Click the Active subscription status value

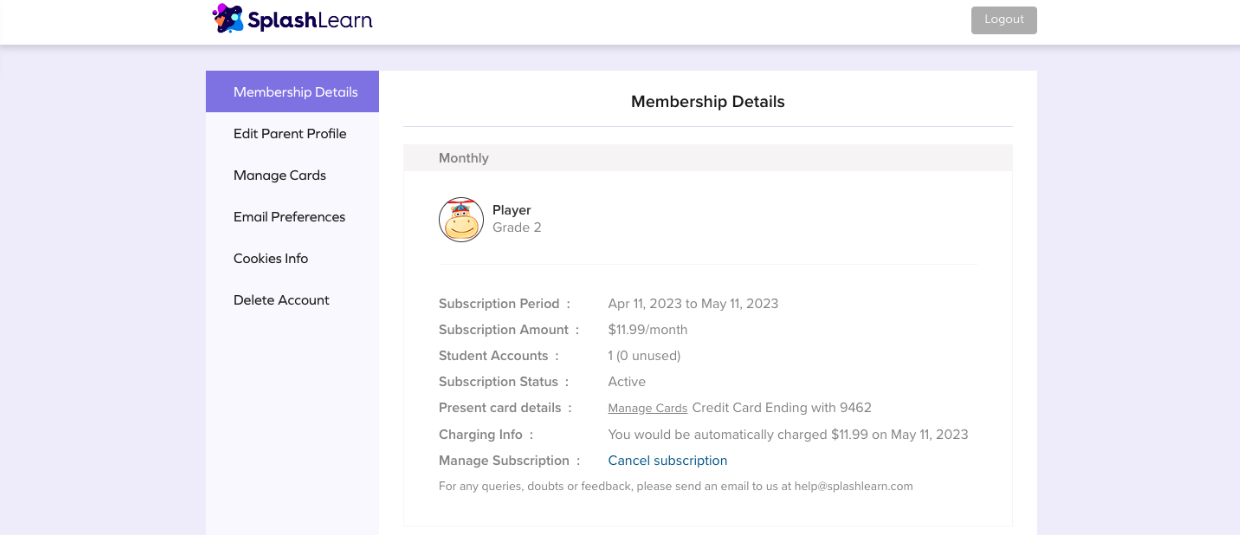[627, 382]
